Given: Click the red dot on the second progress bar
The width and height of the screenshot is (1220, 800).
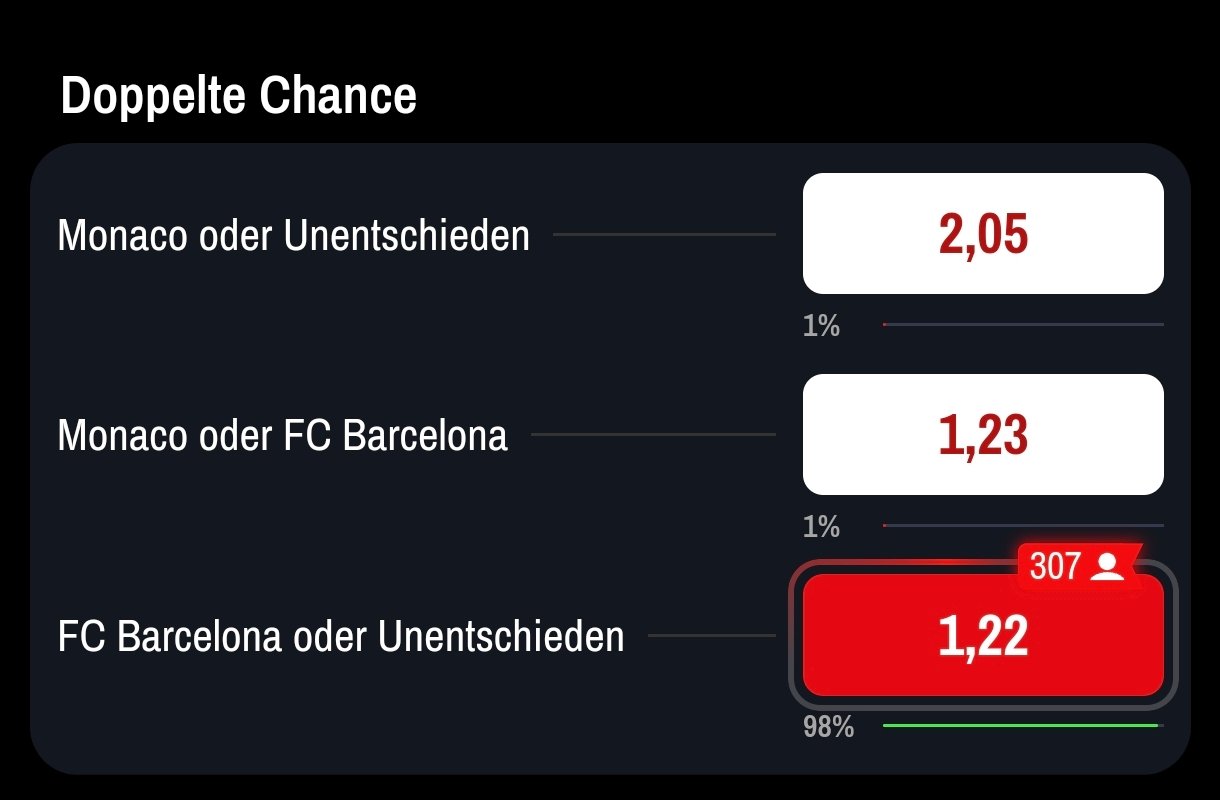Looking at the screenshot, I should pyautogui.click(x=885, y=525).
